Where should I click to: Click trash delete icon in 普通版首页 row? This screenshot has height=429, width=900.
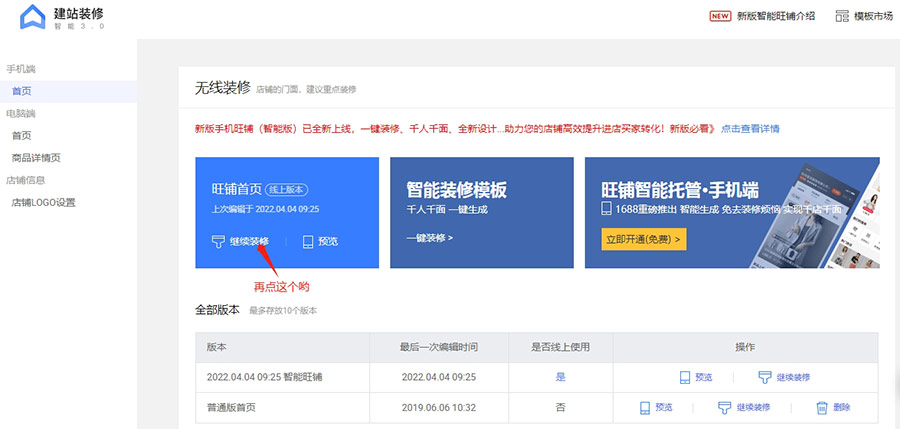point(821,408)
